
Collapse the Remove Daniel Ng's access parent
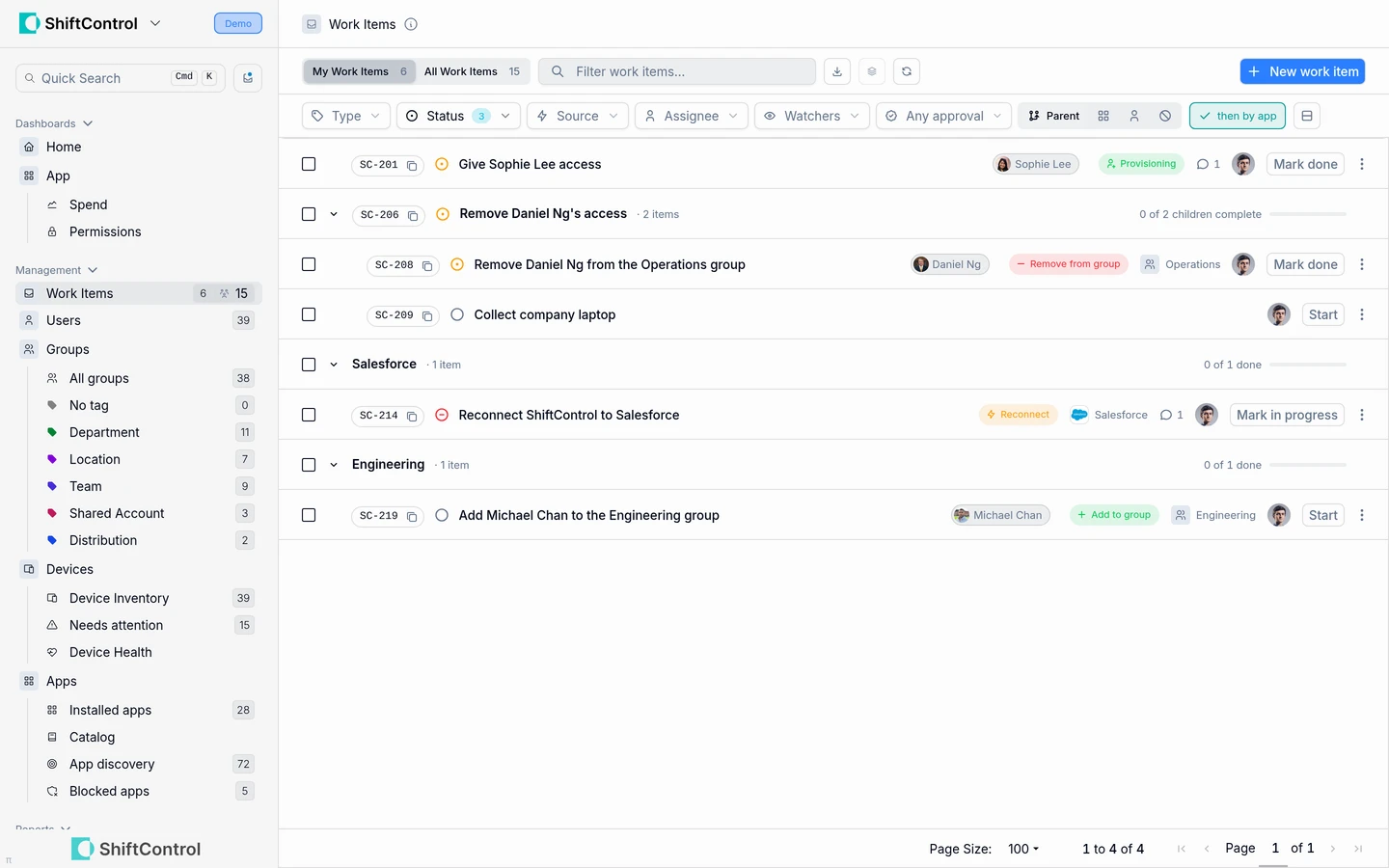pos(334,214)
